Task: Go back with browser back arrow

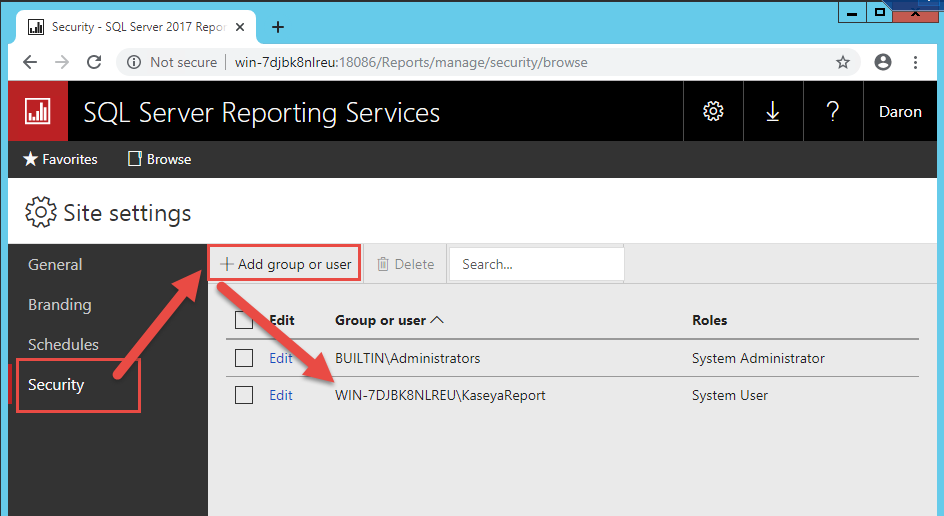Action: click(x=30, y=62)
